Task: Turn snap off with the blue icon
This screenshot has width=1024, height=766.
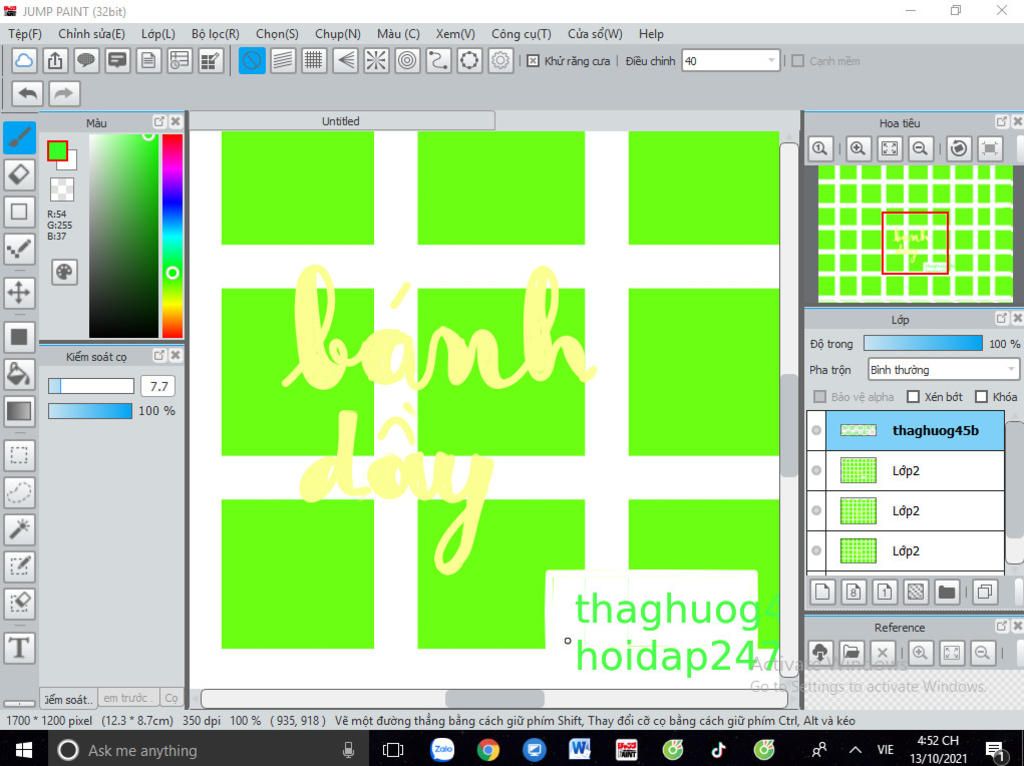Action: (x=251, y=61)
